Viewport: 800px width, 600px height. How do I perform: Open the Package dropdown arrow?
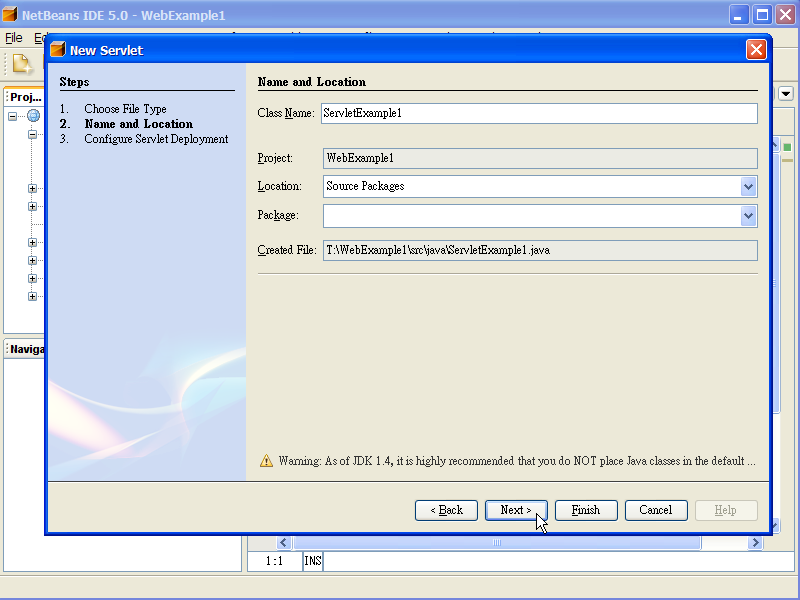[748, 216]
